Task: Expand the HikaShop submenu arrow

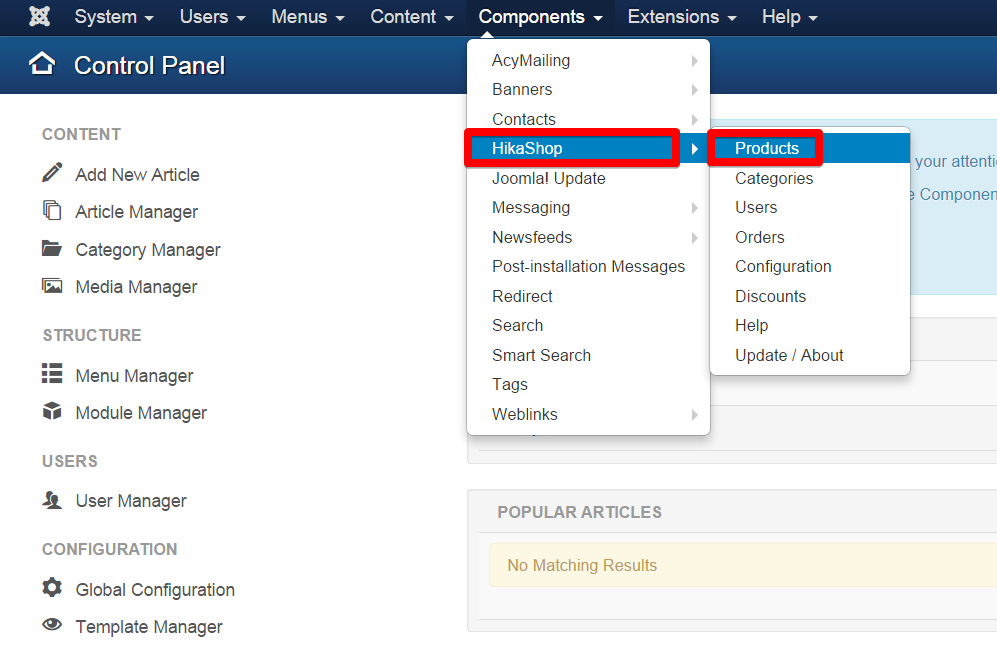Action: (x=694, y=149)
